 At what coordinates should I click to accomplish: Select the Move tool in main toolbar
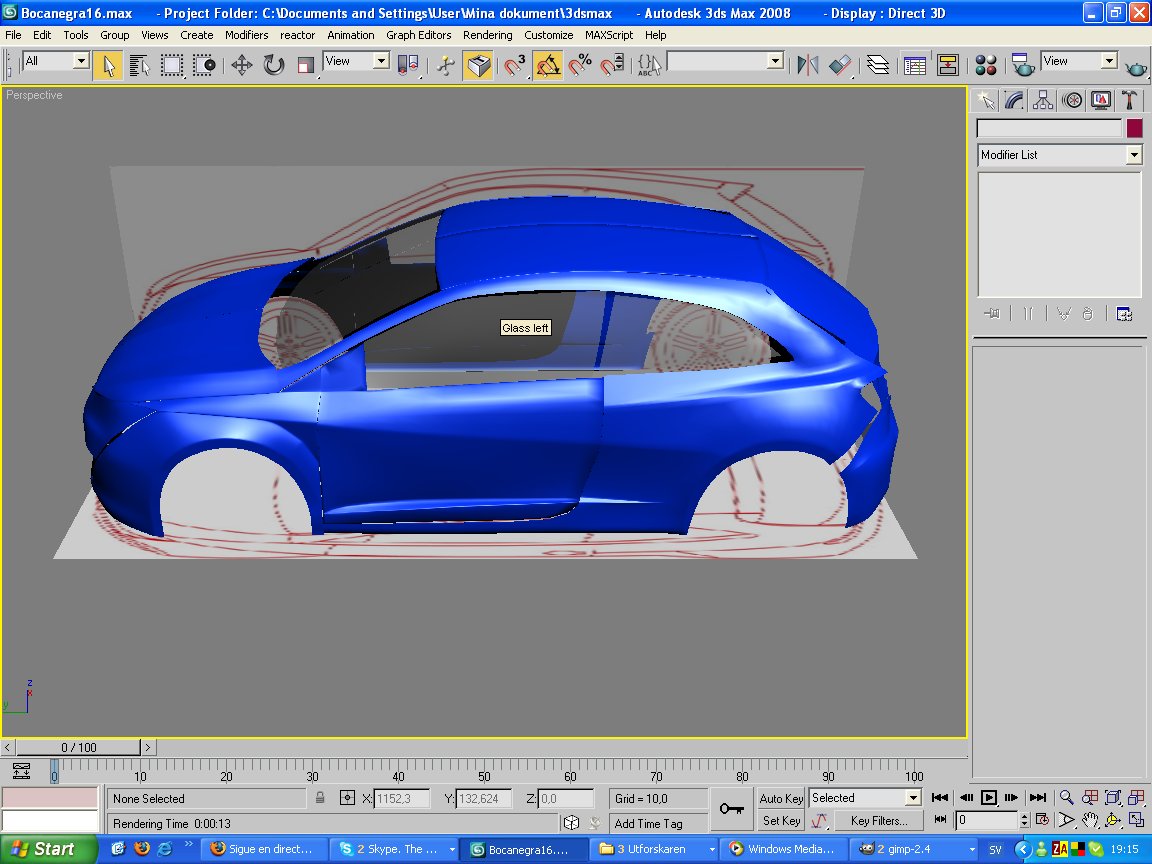coord(241,66)
